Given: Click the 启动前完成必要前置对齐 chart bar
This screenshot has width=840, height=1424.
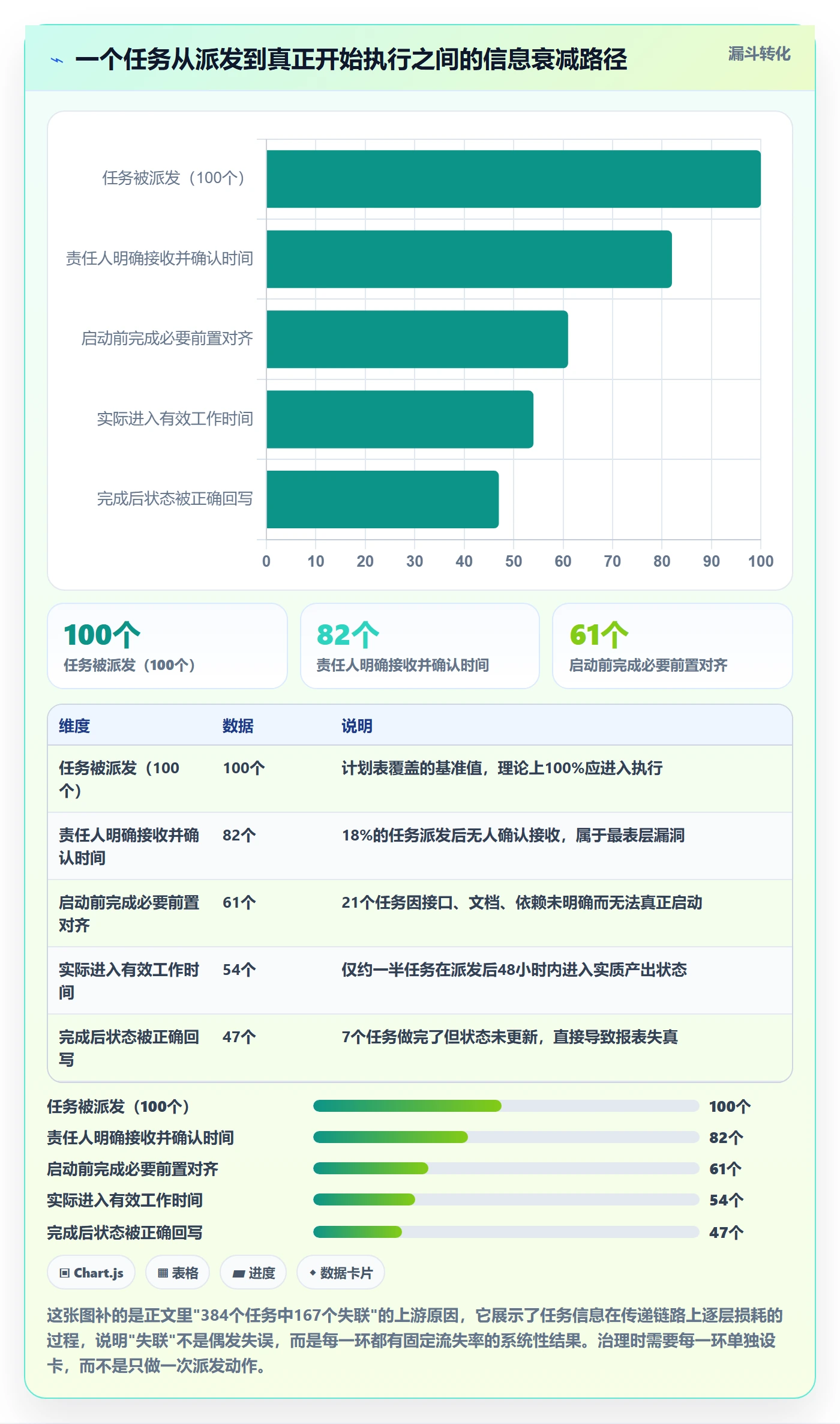Looking at the screenshot, I should click(417, 339).
